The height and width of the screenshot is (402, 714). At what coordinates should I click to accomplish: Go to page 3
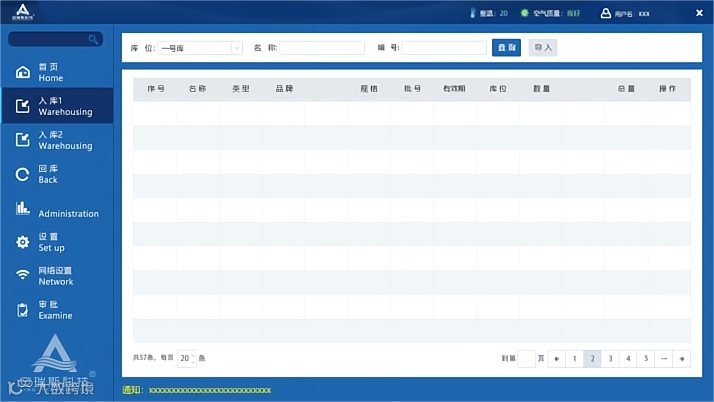[x=610, y=359]
